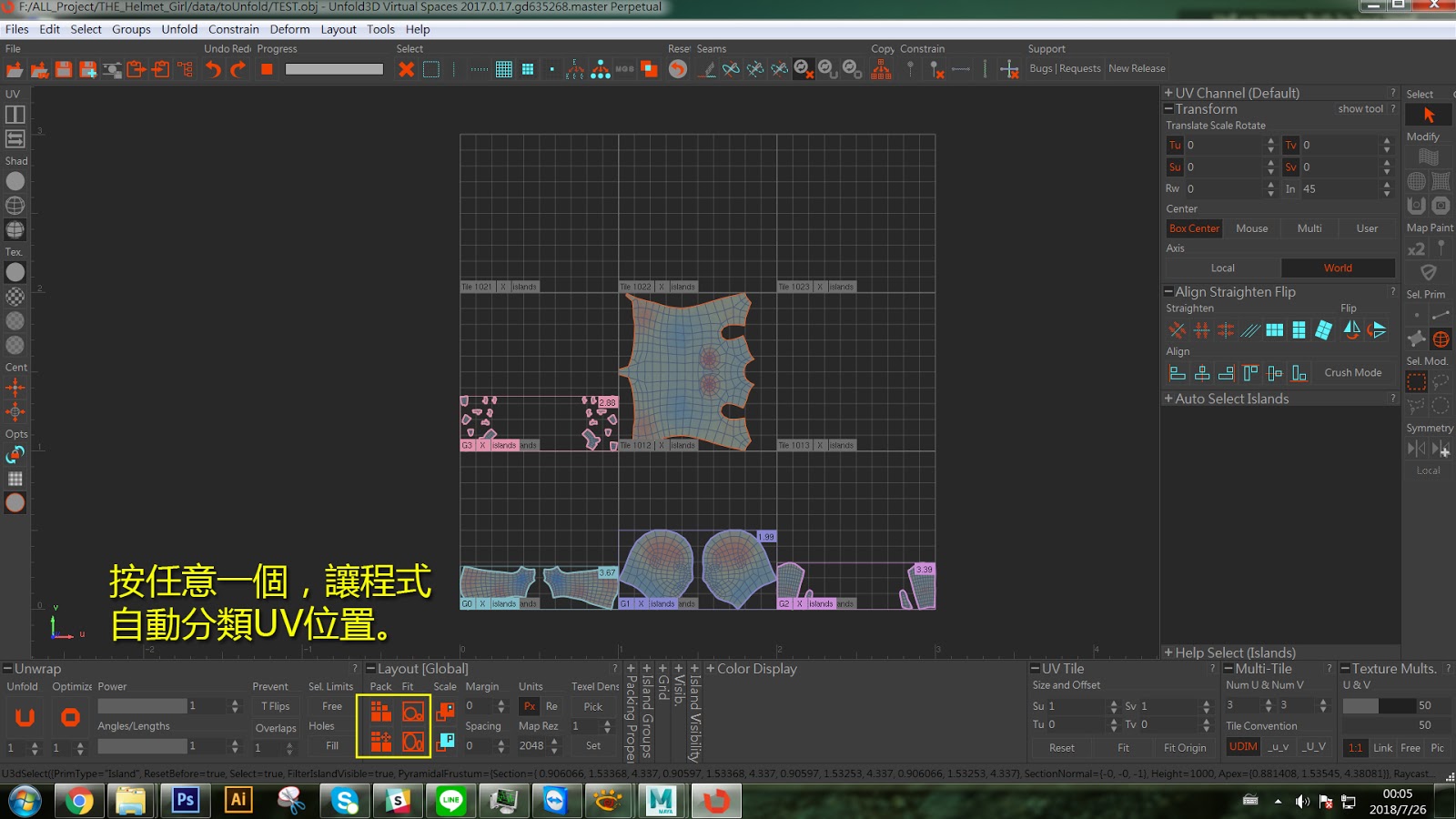Click the bottom Pack icon with arrows
This screenshot has height=819, width=1456.
click(x=380, y=742)
